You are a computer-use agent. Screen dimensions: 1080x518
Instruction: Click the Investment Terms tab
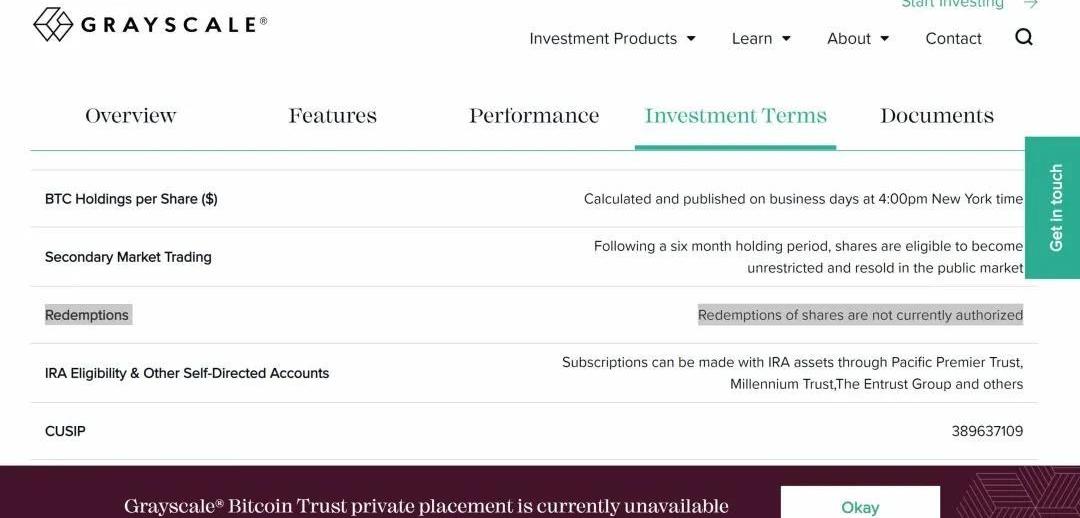(x=736, y=116)
